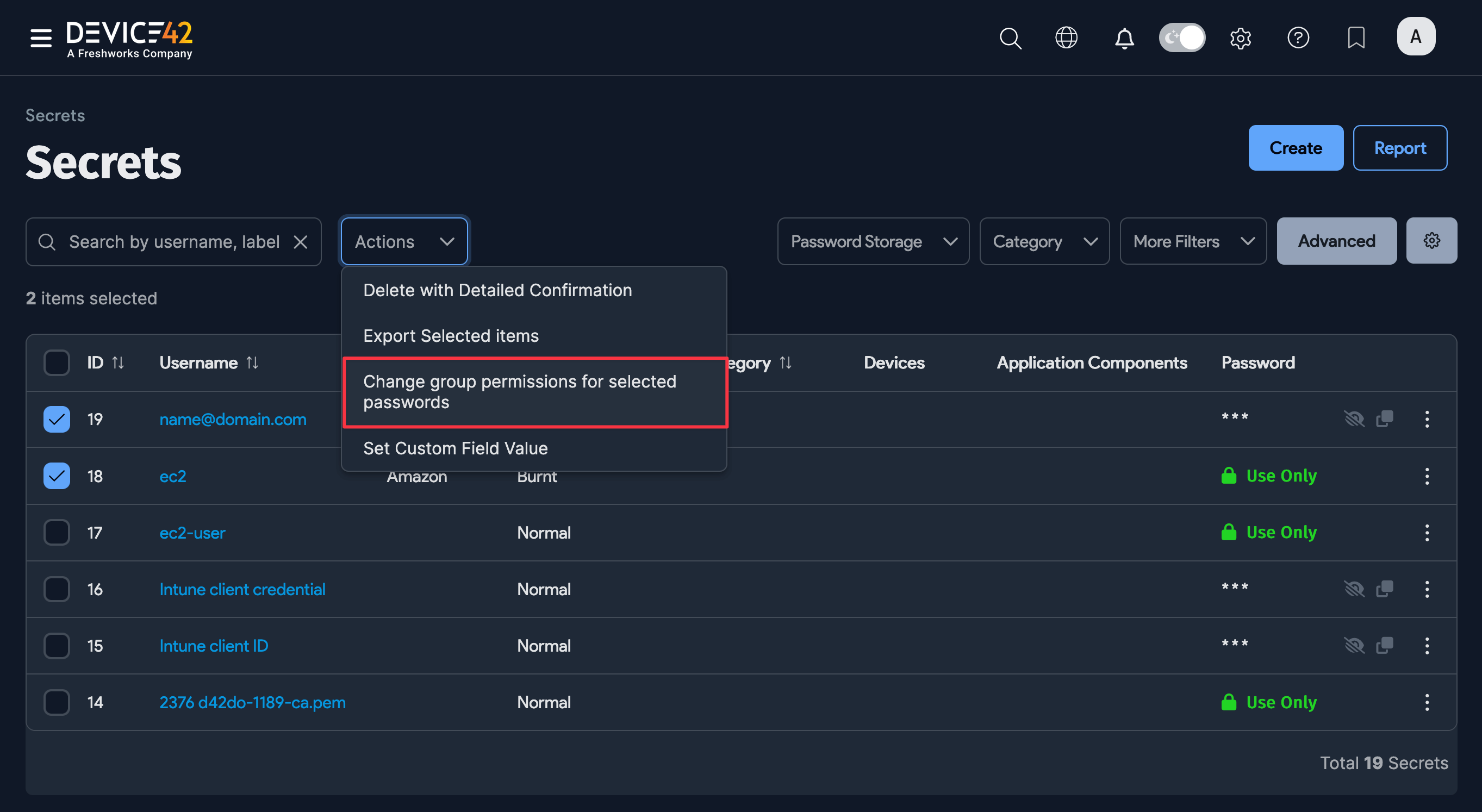This screenshot has width=1482, height=812.
Task: Open the help question mark icon
Action: (x=1298, y=38)
